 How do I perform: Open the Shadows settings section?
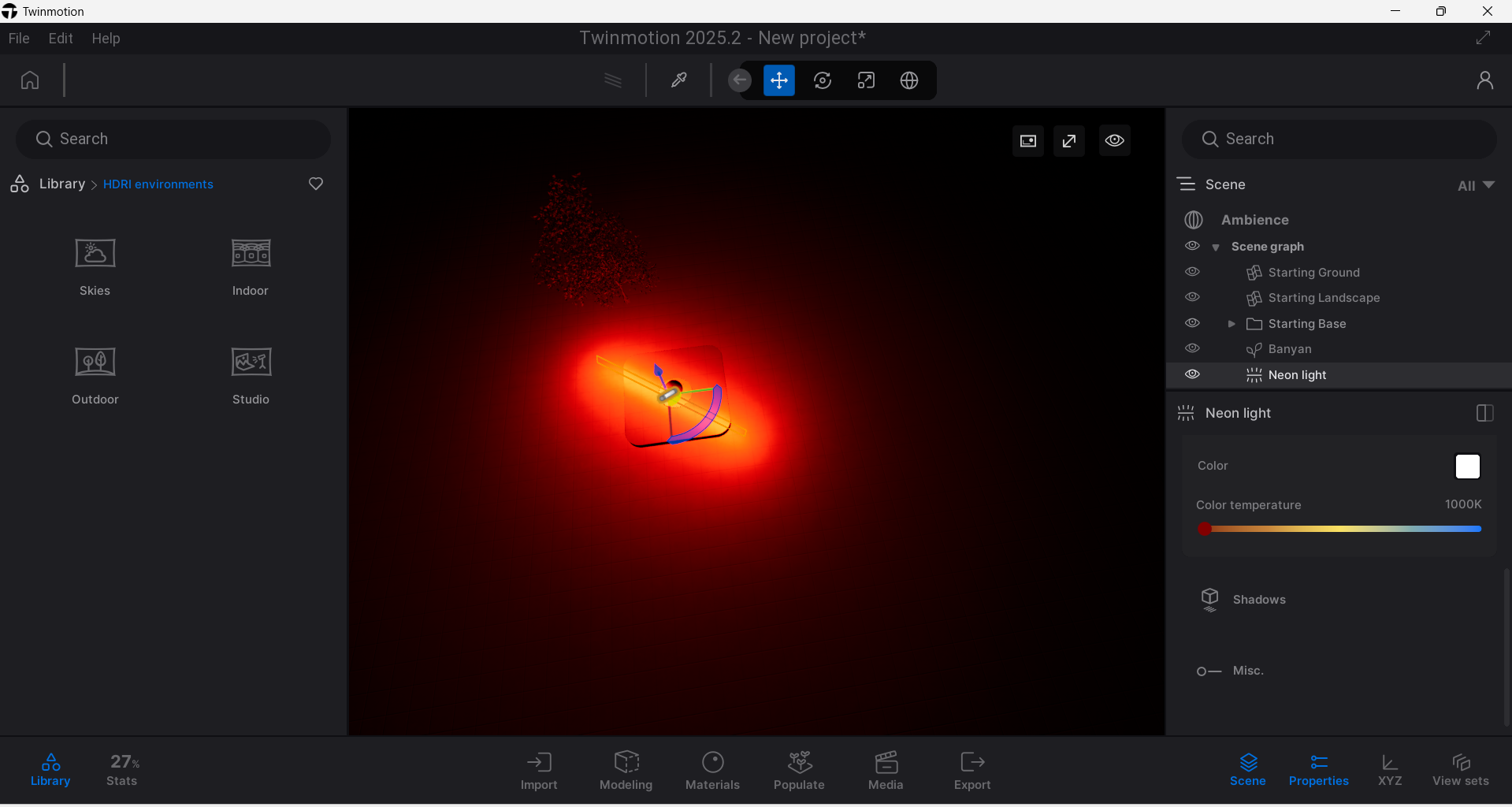pyautogui.click(x=1258, y=600)
